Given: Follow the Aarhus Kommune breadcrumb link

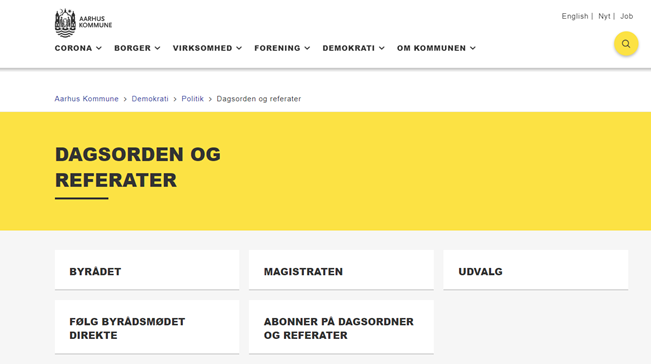Looking at the screenshot, I should [x=86, y=99].
